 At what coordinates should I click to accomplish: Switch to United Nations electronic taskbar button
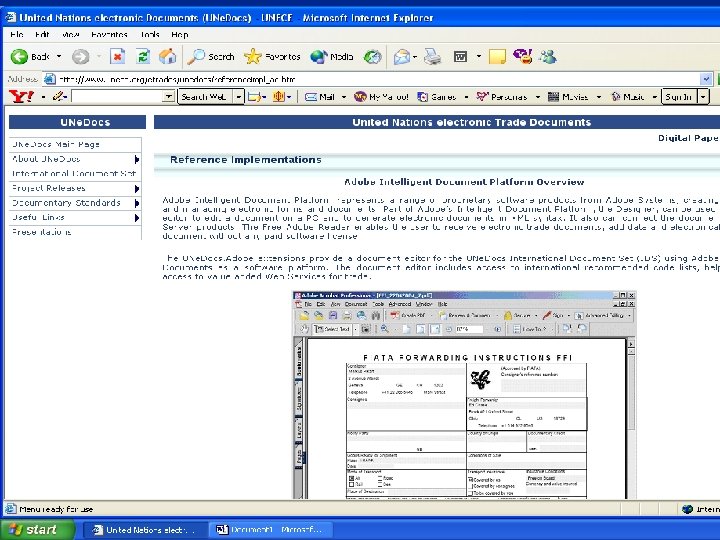point(146,530)
